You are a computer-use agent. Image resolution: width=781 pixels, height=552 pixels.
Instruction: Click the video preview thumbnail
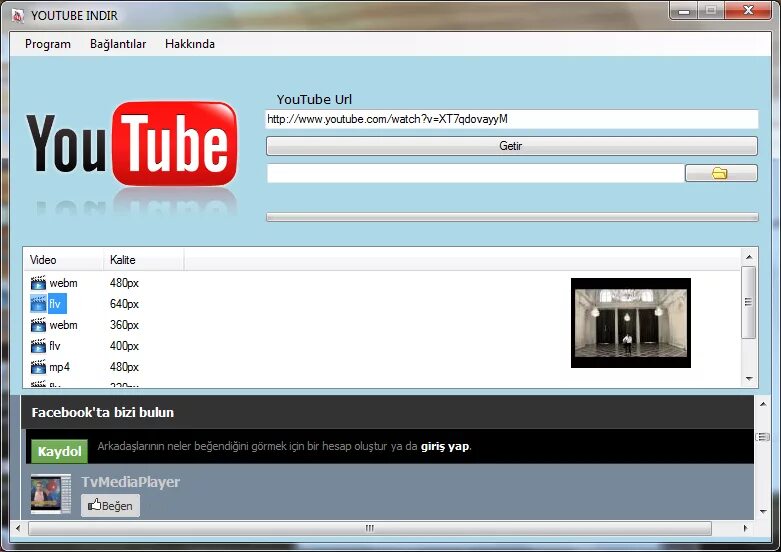[631, 323]
